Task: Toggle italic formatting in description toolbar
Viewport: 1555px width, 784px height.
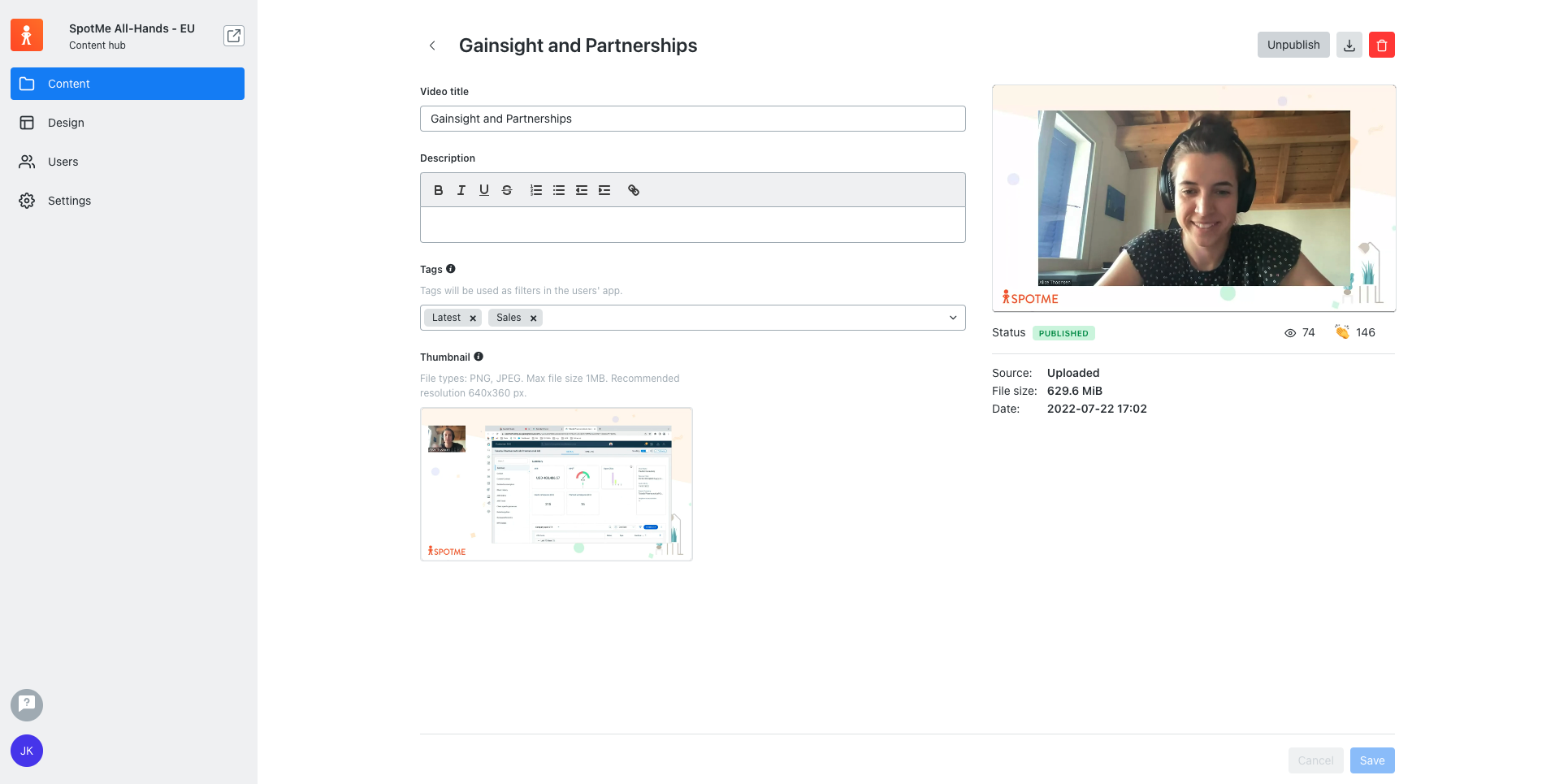Action: click(x=461, y=190)
